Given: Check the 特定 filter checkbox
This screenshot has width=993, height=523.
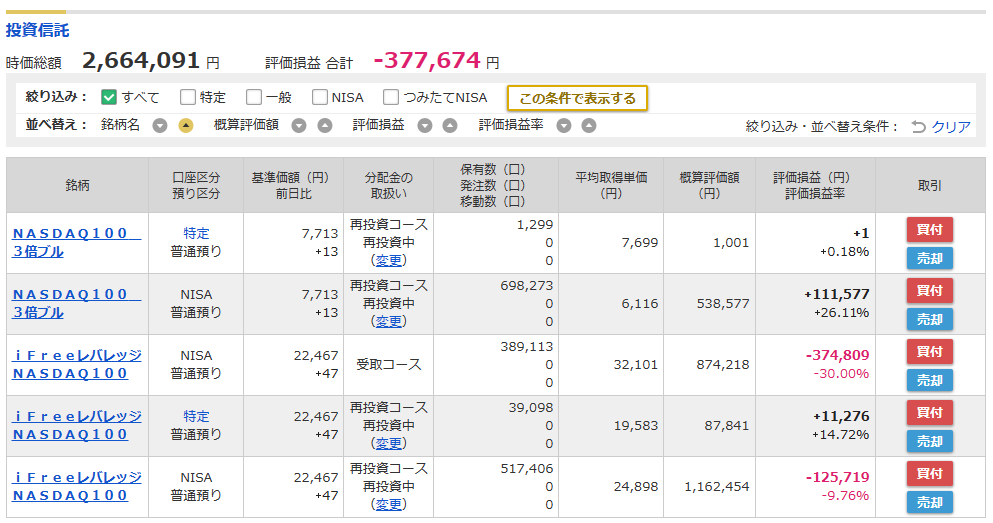Looking at the screenshot, I should pyautogui.click(x=187, y=97).
